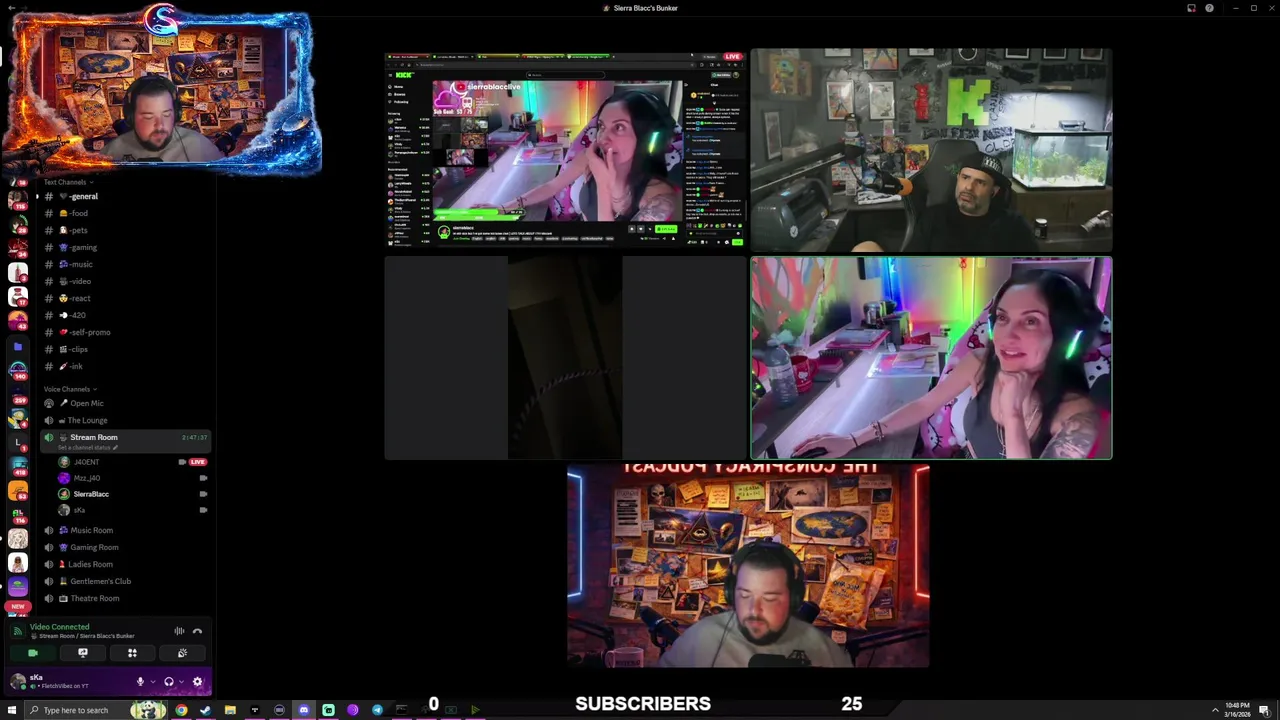The image size is (1280, 720).
Task: Open the Discord help icon in title bar
Action: point(1209,8)
